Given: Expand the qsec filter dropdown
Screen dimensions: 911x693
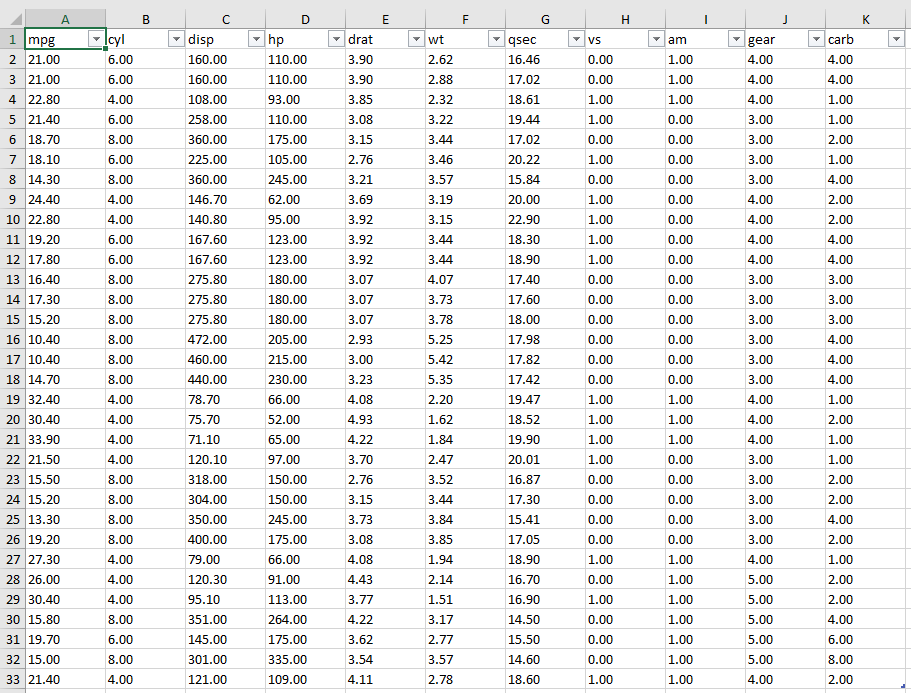Looking at the screenshot, I should (x=576, y=39).
